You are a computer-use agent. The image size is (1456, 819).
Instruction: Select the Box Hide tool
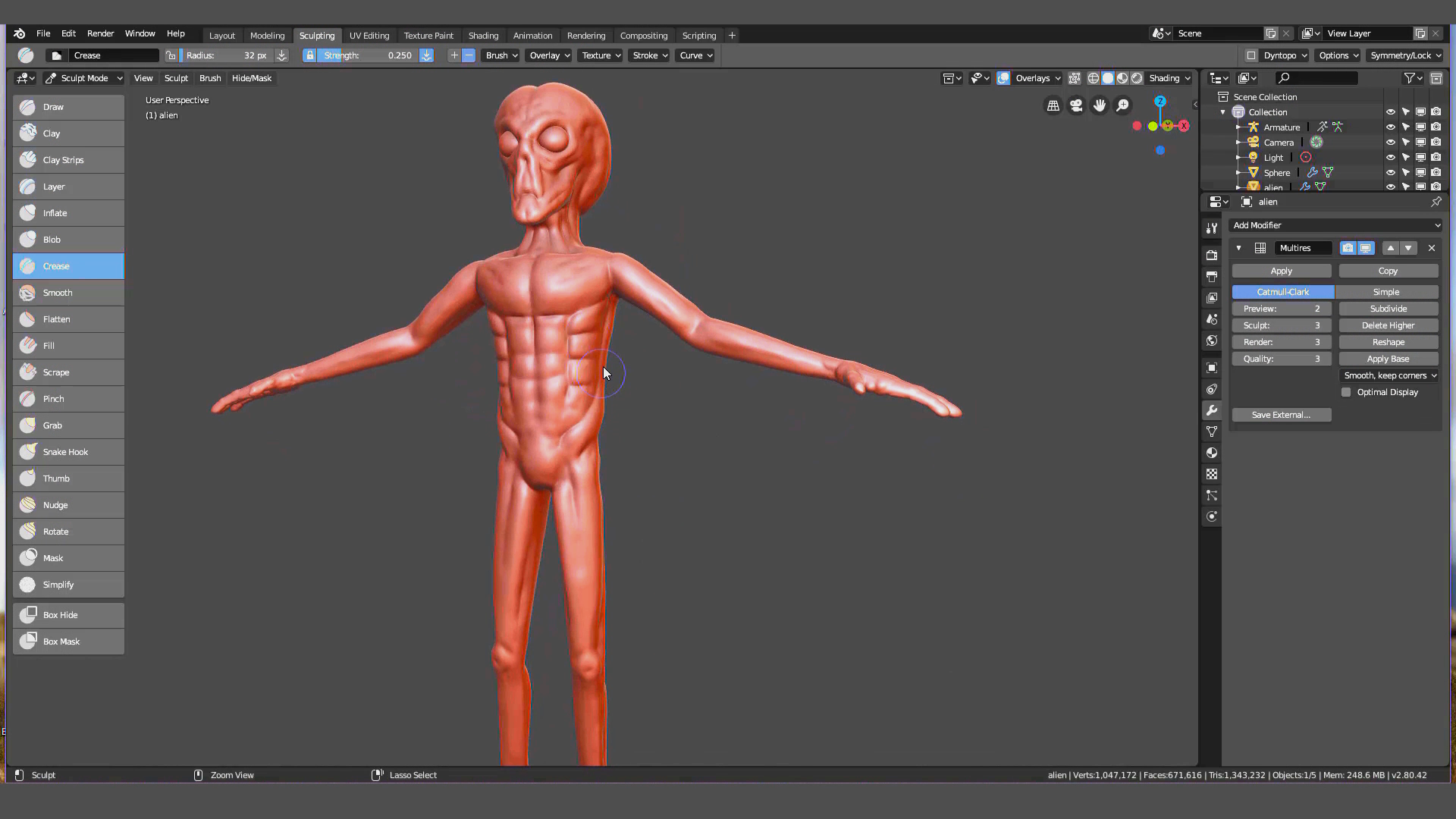pos(68,615)
